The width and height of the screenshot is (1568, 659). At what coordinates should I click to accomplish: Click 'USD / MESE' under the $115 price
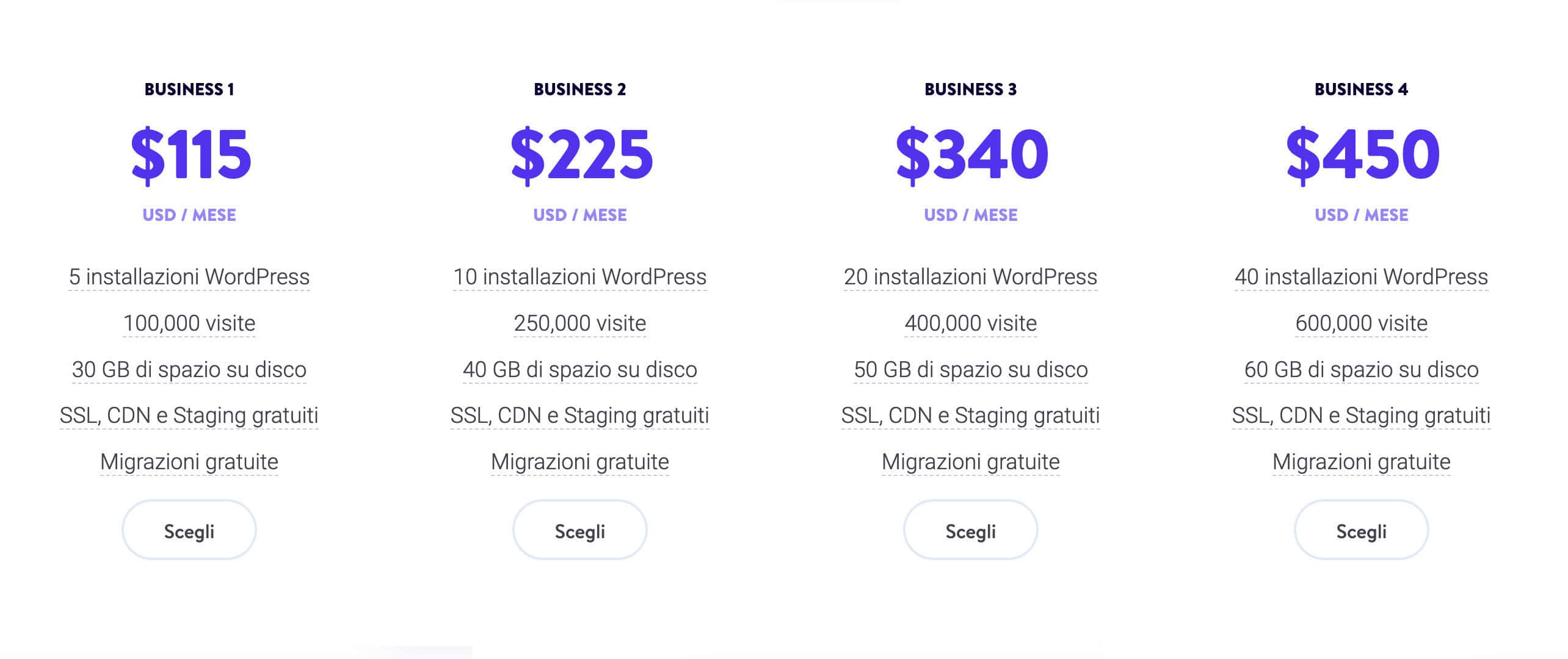pos(189,215)
